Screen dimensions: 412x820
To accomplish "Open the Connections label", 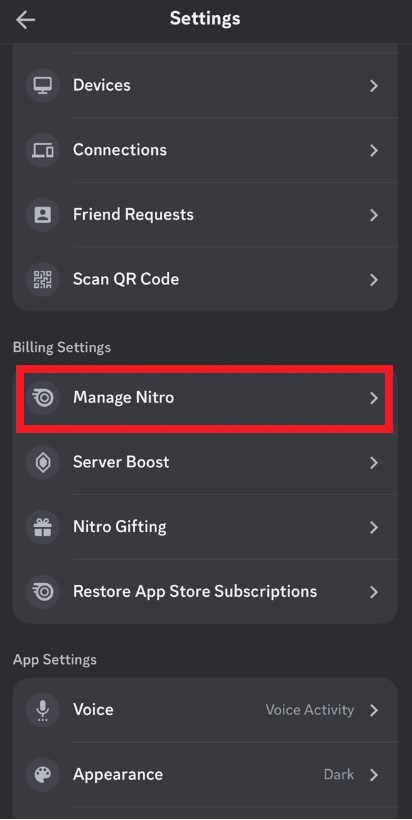I will (120, 150).
